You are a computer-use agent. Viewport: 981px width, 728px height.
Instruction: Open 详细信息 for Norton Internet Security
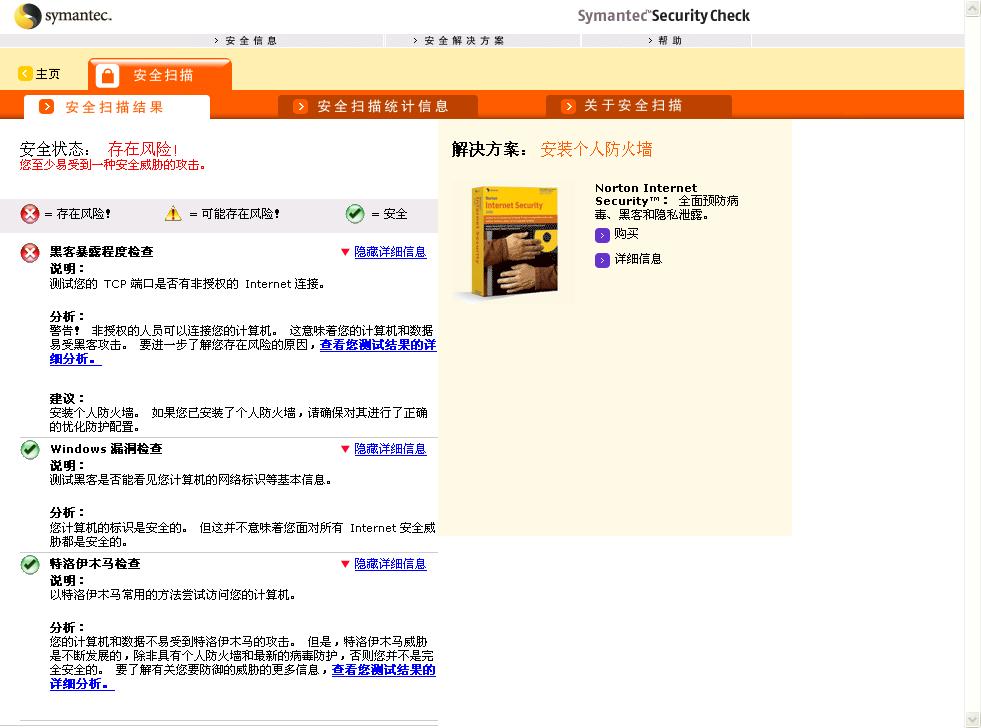[638, 259]
